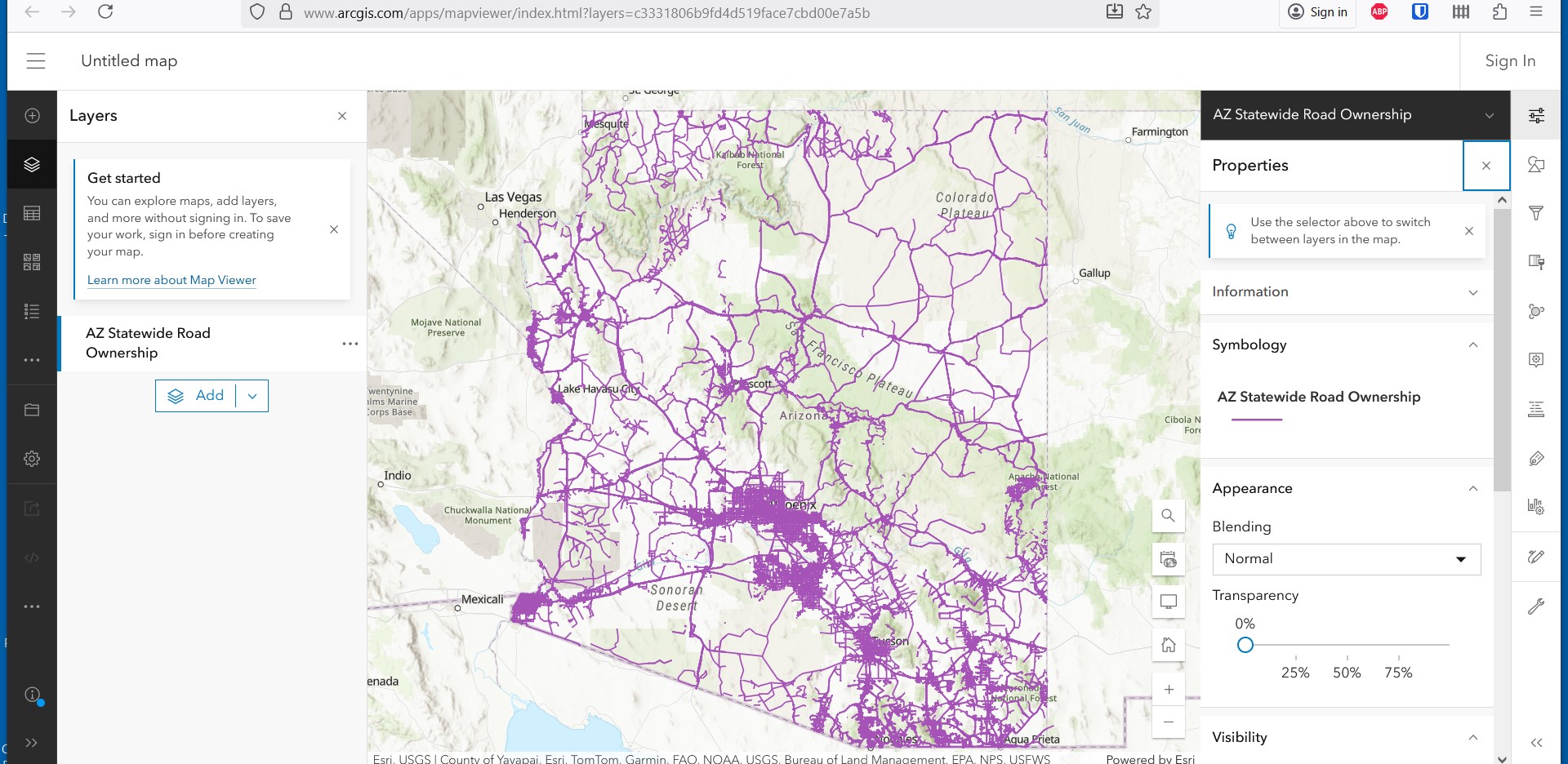
Task: Open the Basemap gallery icon
Action: [x=32, y=262]
